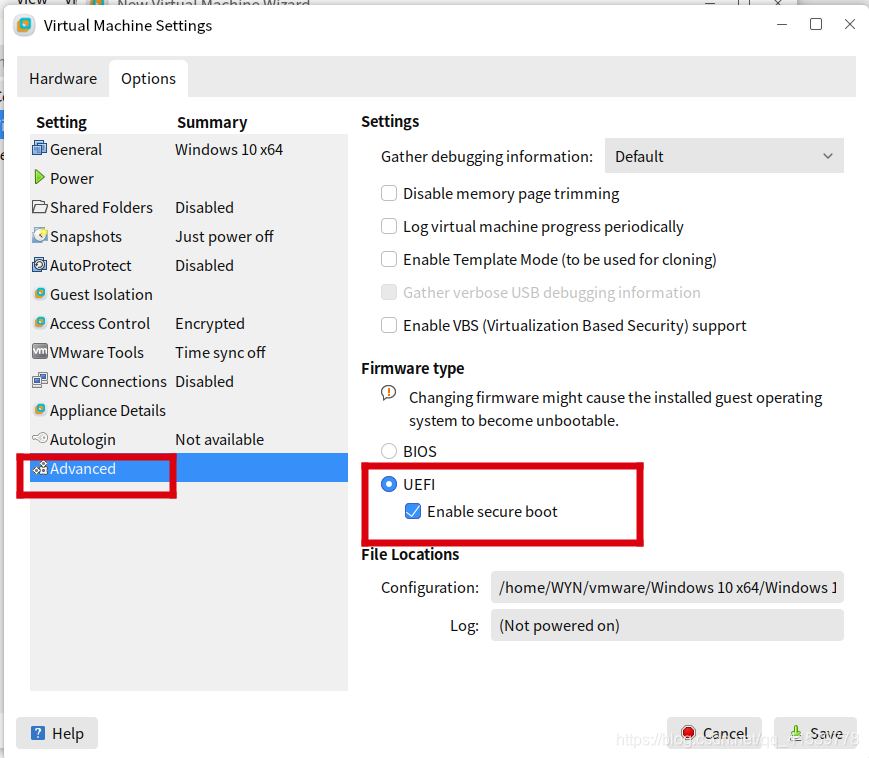Screen dimensions: 869x758
Task: Select Power row in settings list
Action: pos(189,178)
